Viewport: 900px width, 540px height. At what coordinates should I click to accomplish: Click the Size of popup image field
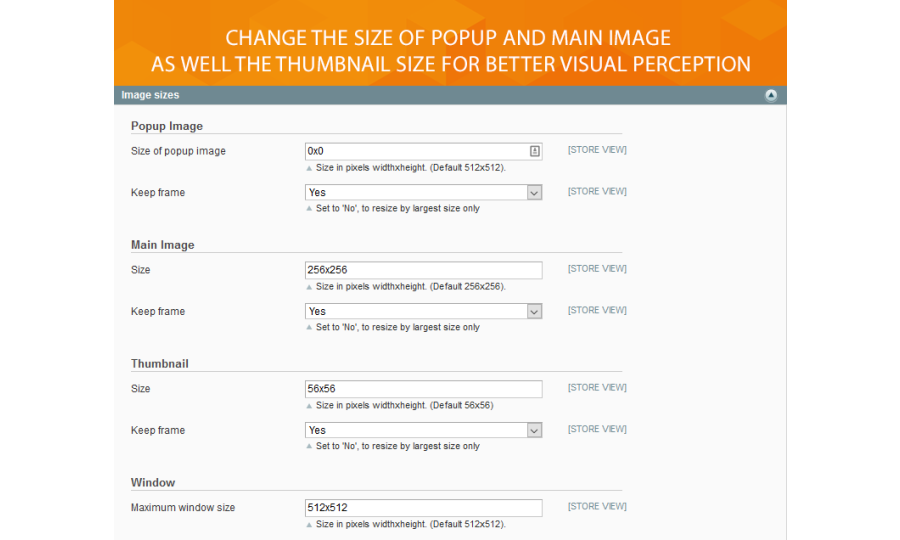(415, 151)
